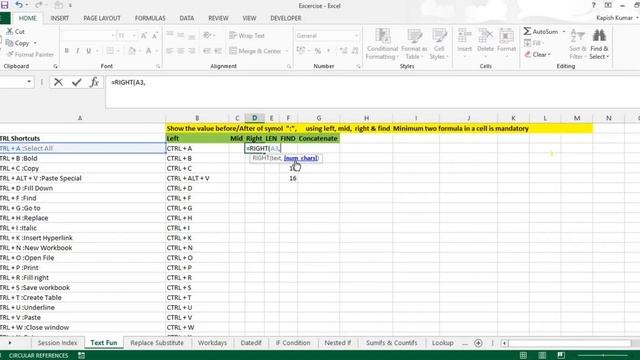Select cell with 'TRL + K :Insert Hyperlink'
Image resolution: width=640 pixels, height=360 pixels.
[x=83, y=238]
